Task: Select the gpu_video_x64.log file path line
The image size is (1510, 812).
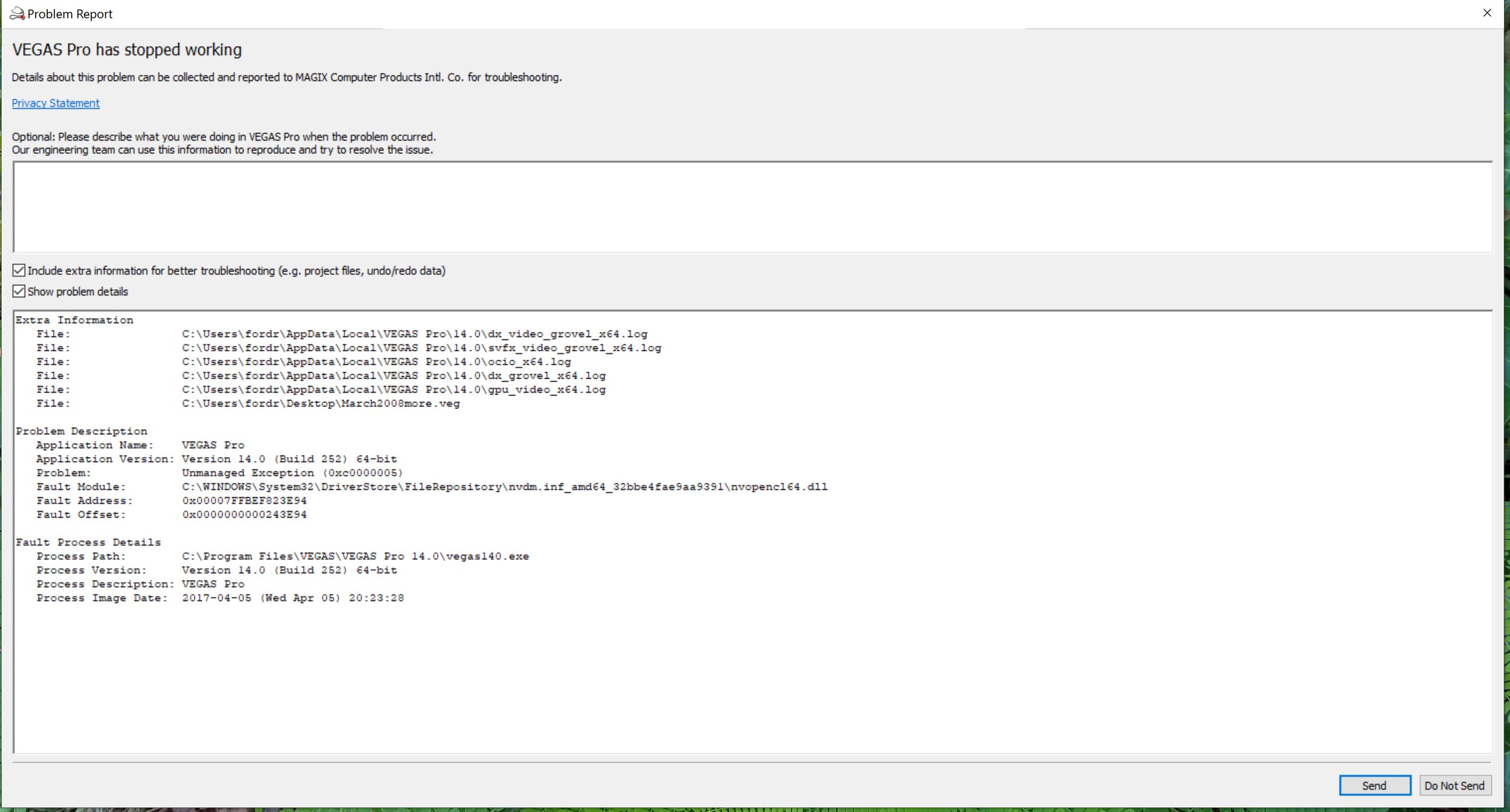Action: click(394, 389)
